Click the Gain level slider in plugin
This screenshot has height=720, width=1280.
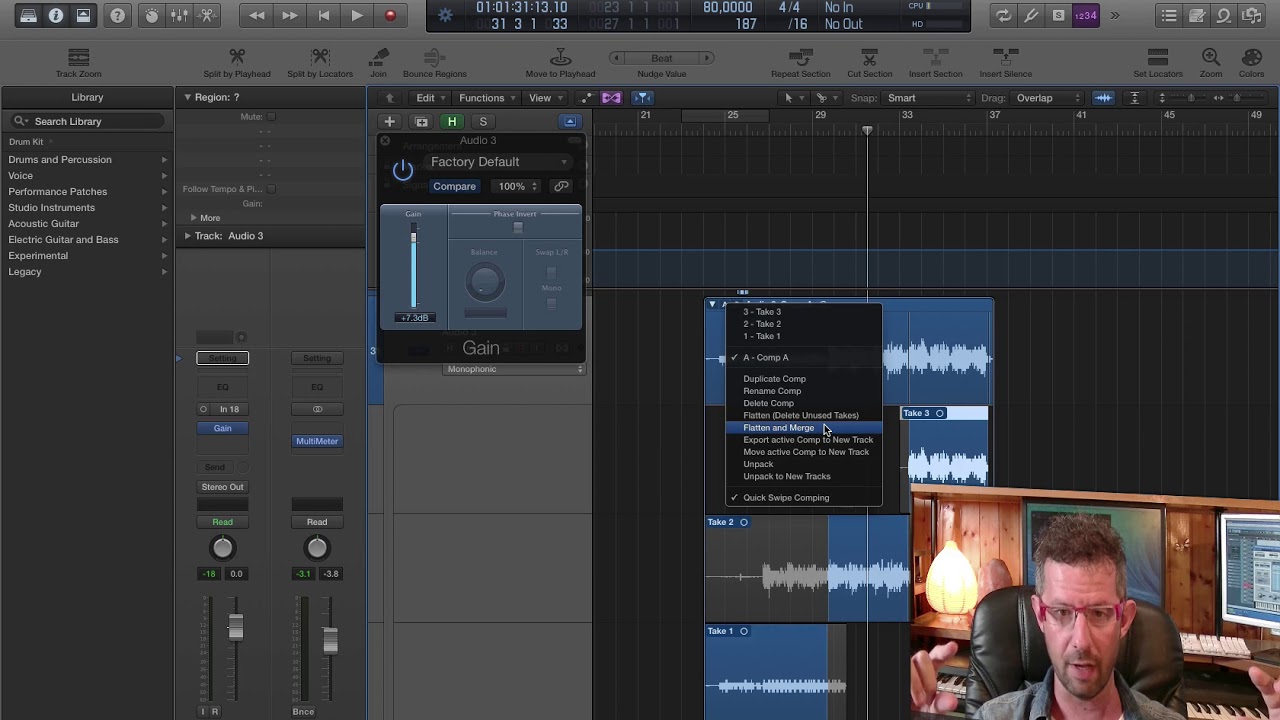pos(413,265)
